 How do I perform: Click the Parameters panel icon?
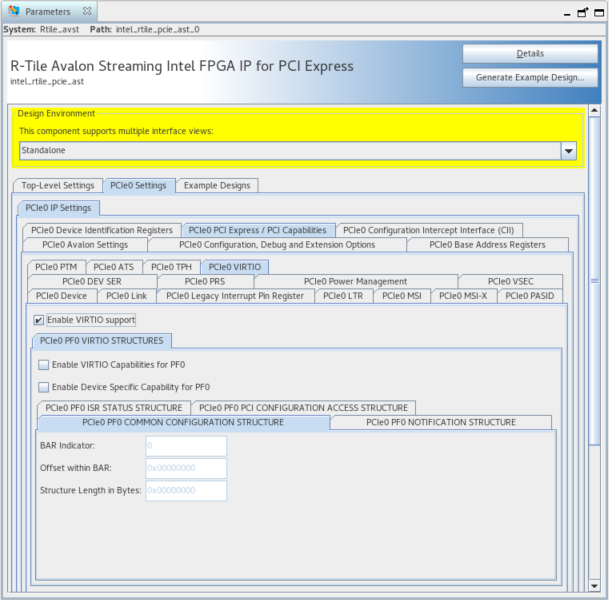(x=14, y=11)
